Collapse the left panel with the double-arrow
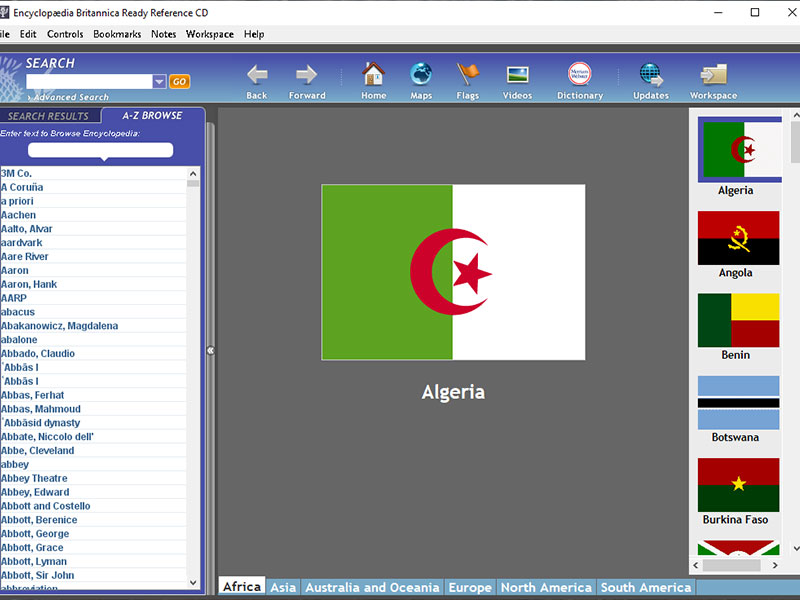The height and width of the screenshot is (600, 800). [x=210, y=351]
